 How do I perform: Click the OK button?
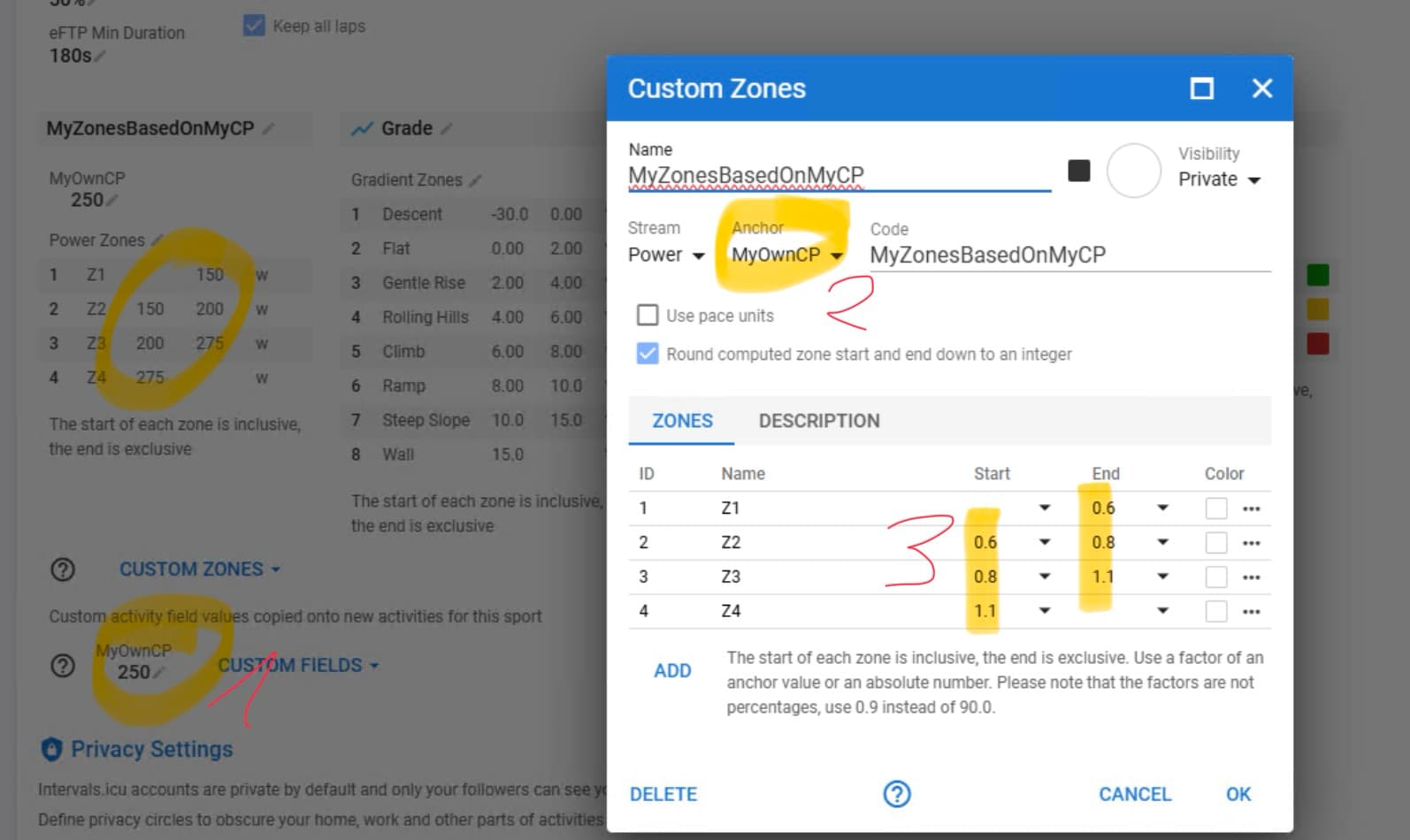pos(1238,794)
